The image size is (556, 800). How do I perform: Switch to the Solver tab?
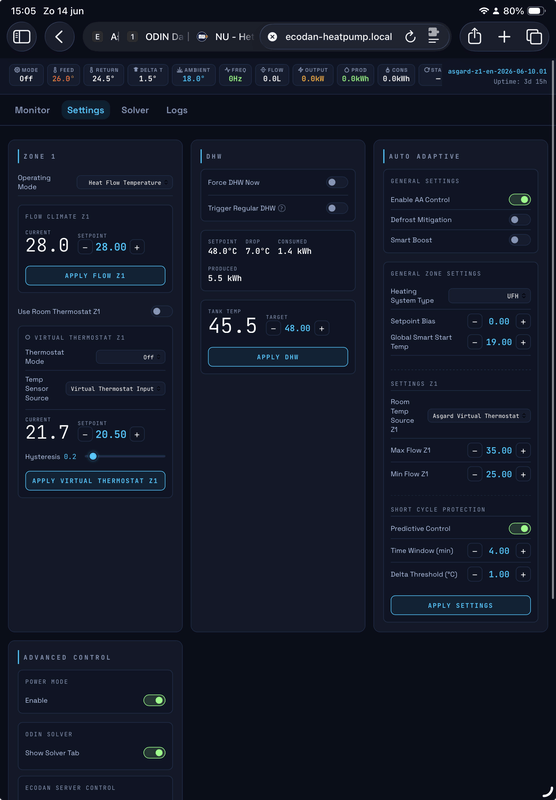[135, 110]
